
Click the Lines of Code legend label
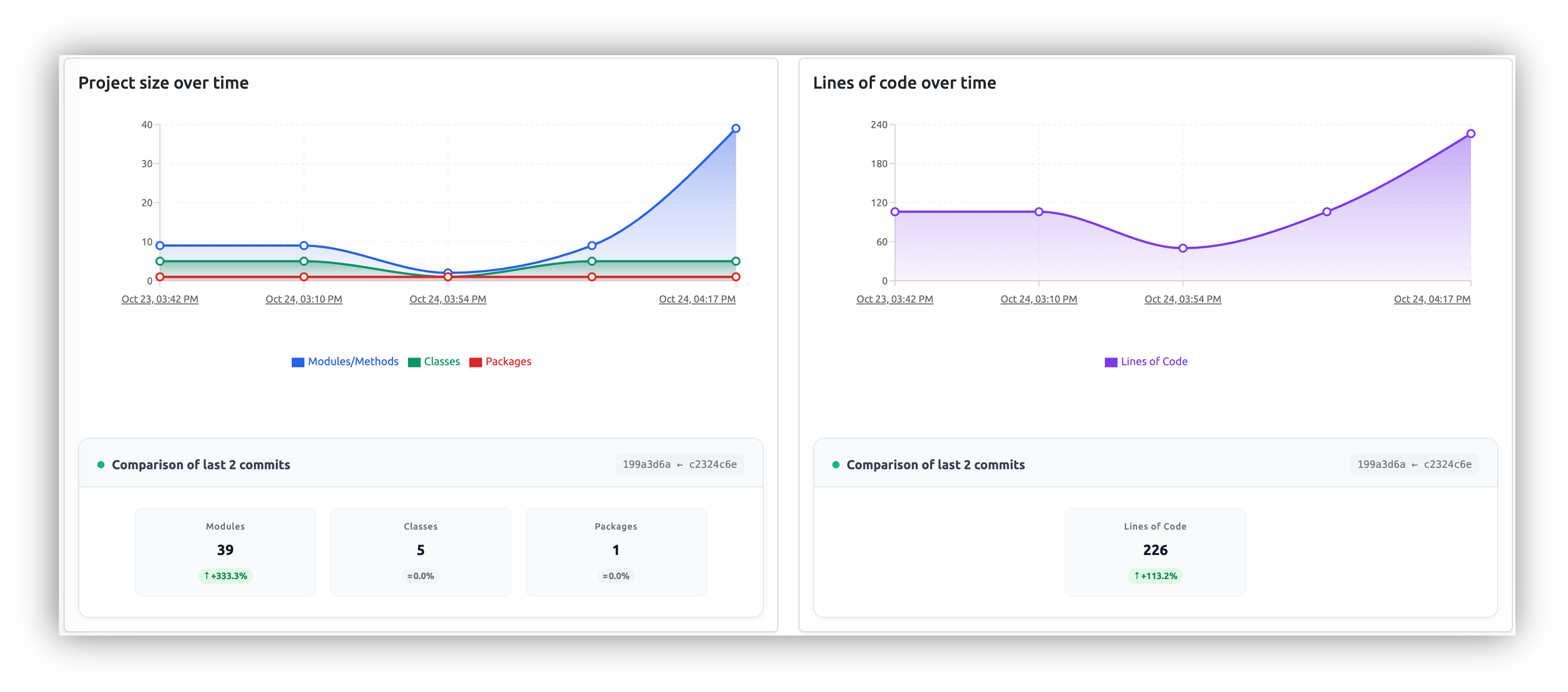click(1154, 361)
